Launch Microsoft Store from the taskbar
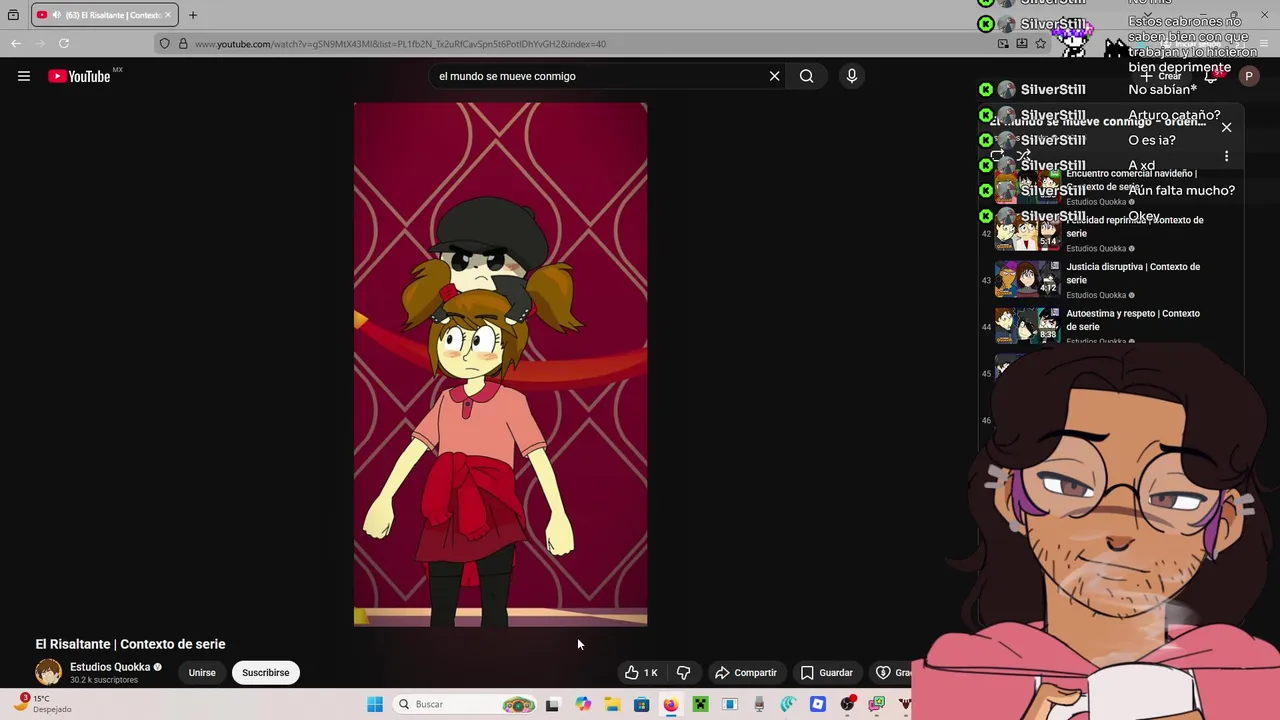 coord(641,704)
